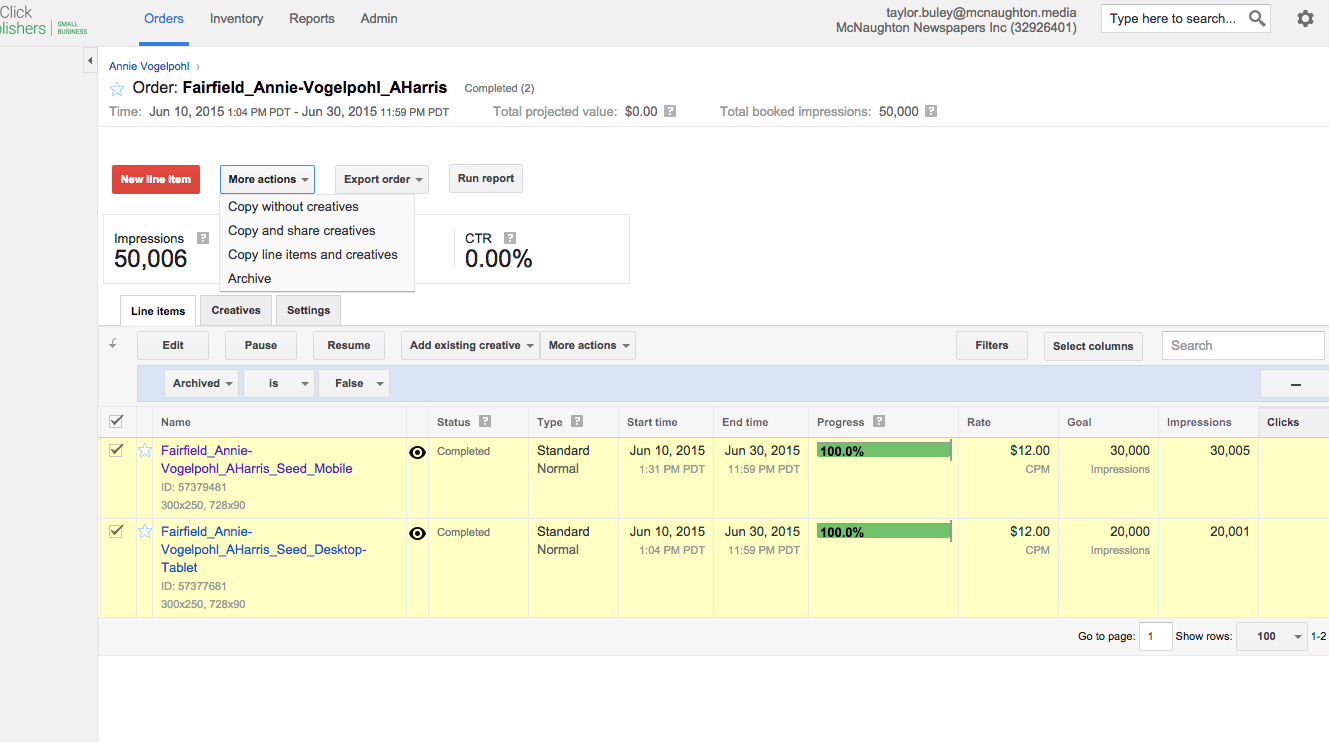Click the settings gear icon
The height and width of the screenshot is (742, 1329).
[1304, 19]
